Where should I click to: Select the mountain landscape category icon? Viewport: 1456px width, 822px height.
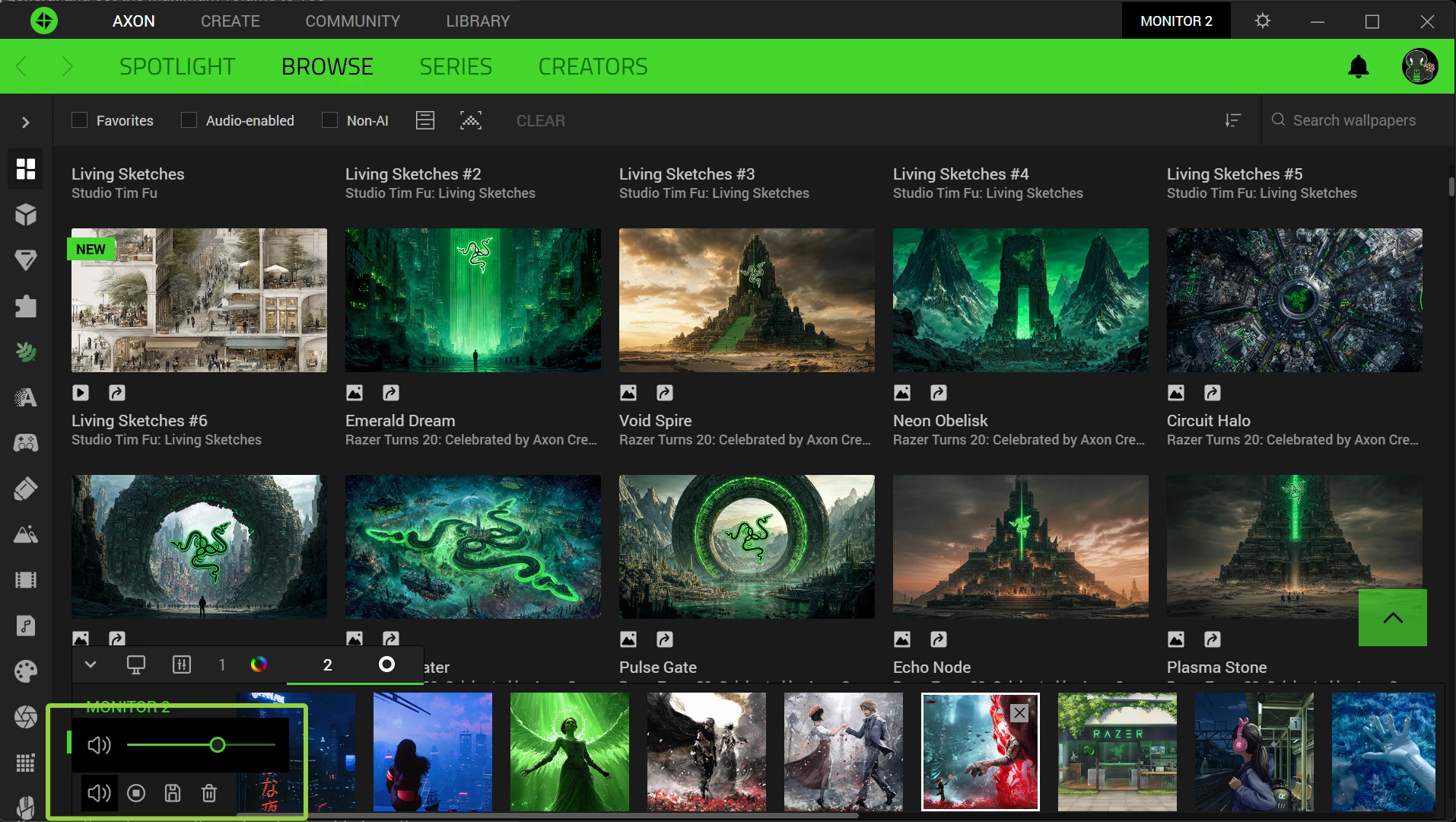point(26,534)
